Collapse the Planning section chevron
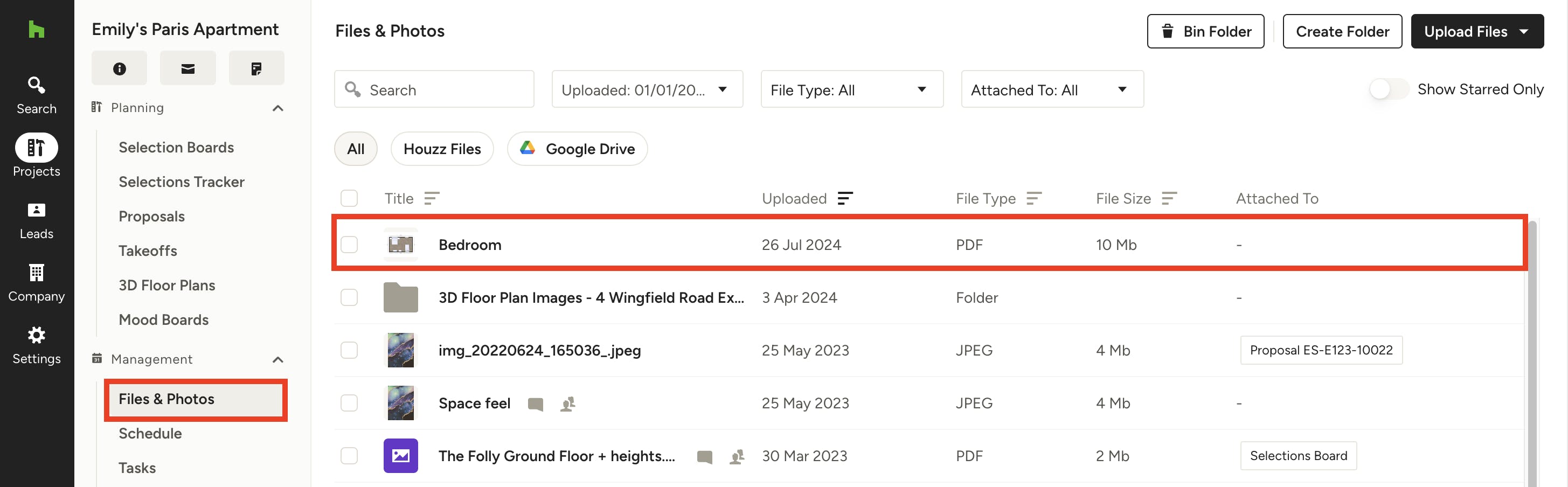The width and height of the screenshot is (1568, 487). [277, 108]
